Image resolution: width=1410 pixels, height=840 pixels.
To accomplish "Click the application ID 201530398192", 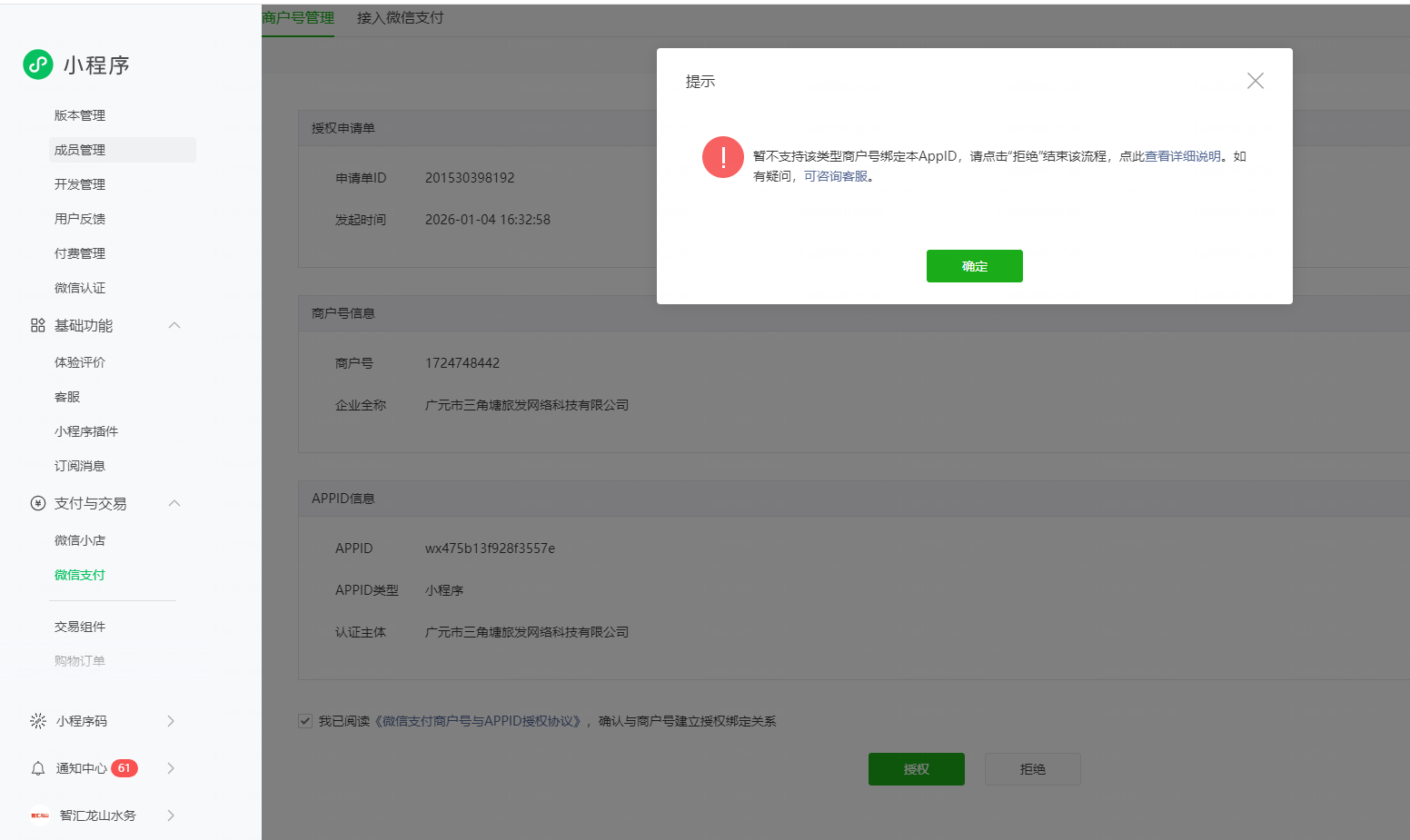I will pos(470,178).
